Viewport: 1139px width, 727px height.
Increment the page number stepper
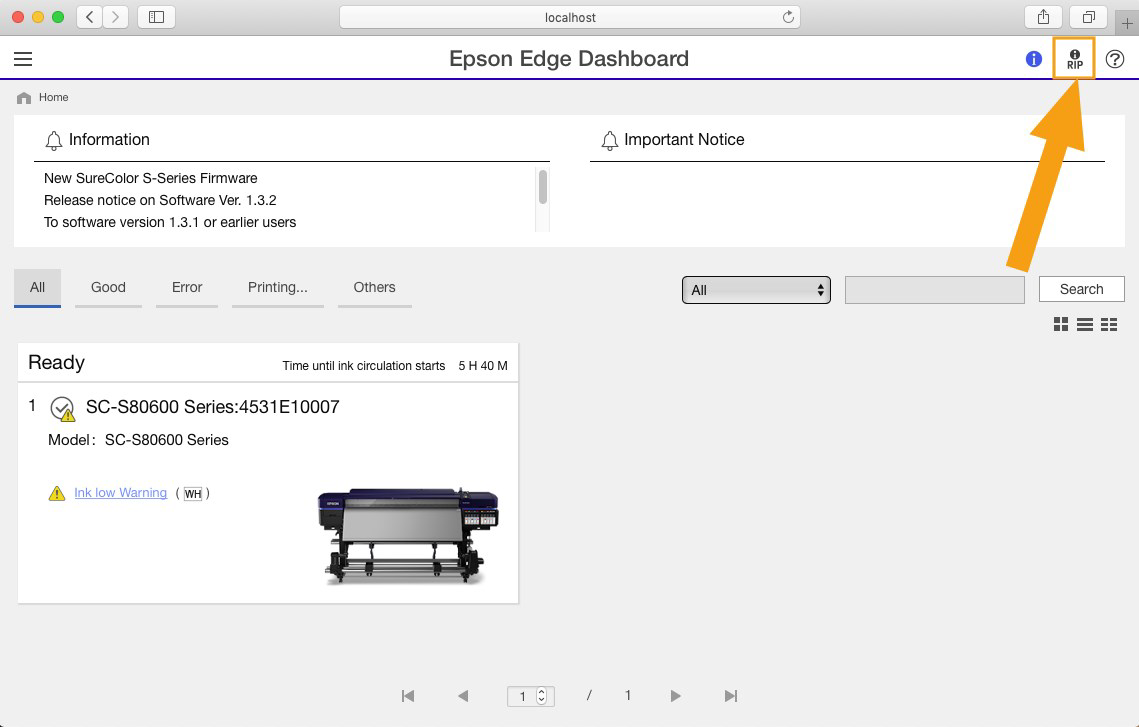pos(539,691)
